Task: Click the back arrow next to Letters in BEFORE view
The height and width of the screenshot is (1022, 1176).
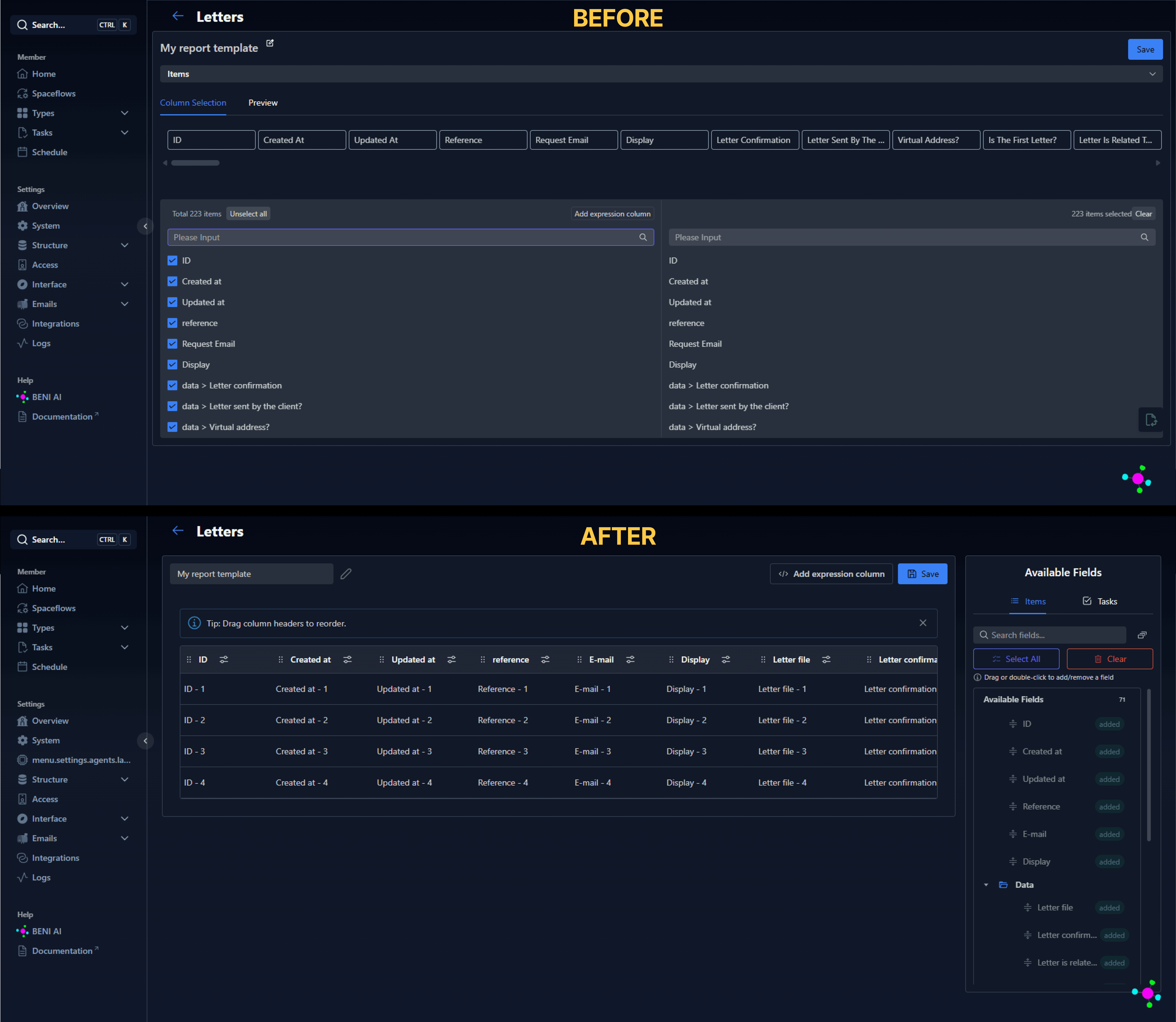Action: [178, 16]
